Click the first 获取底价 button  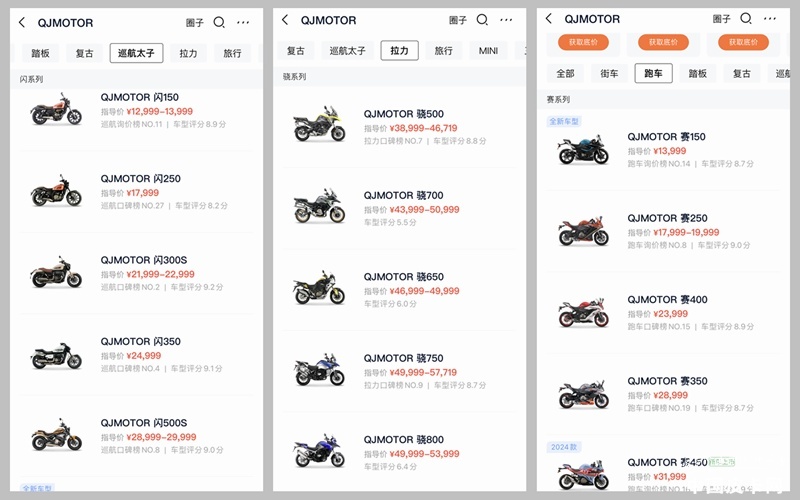[x=583, y=42]
